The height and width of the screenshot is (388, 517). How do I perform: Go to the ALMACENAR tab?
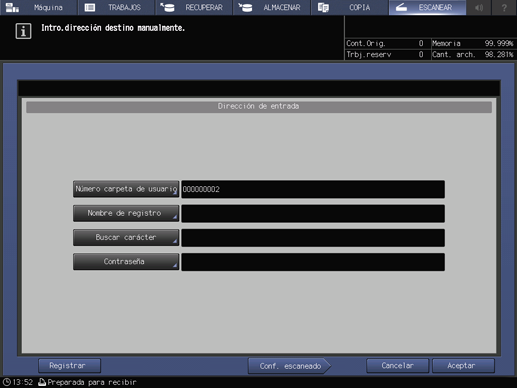[271, 7]
